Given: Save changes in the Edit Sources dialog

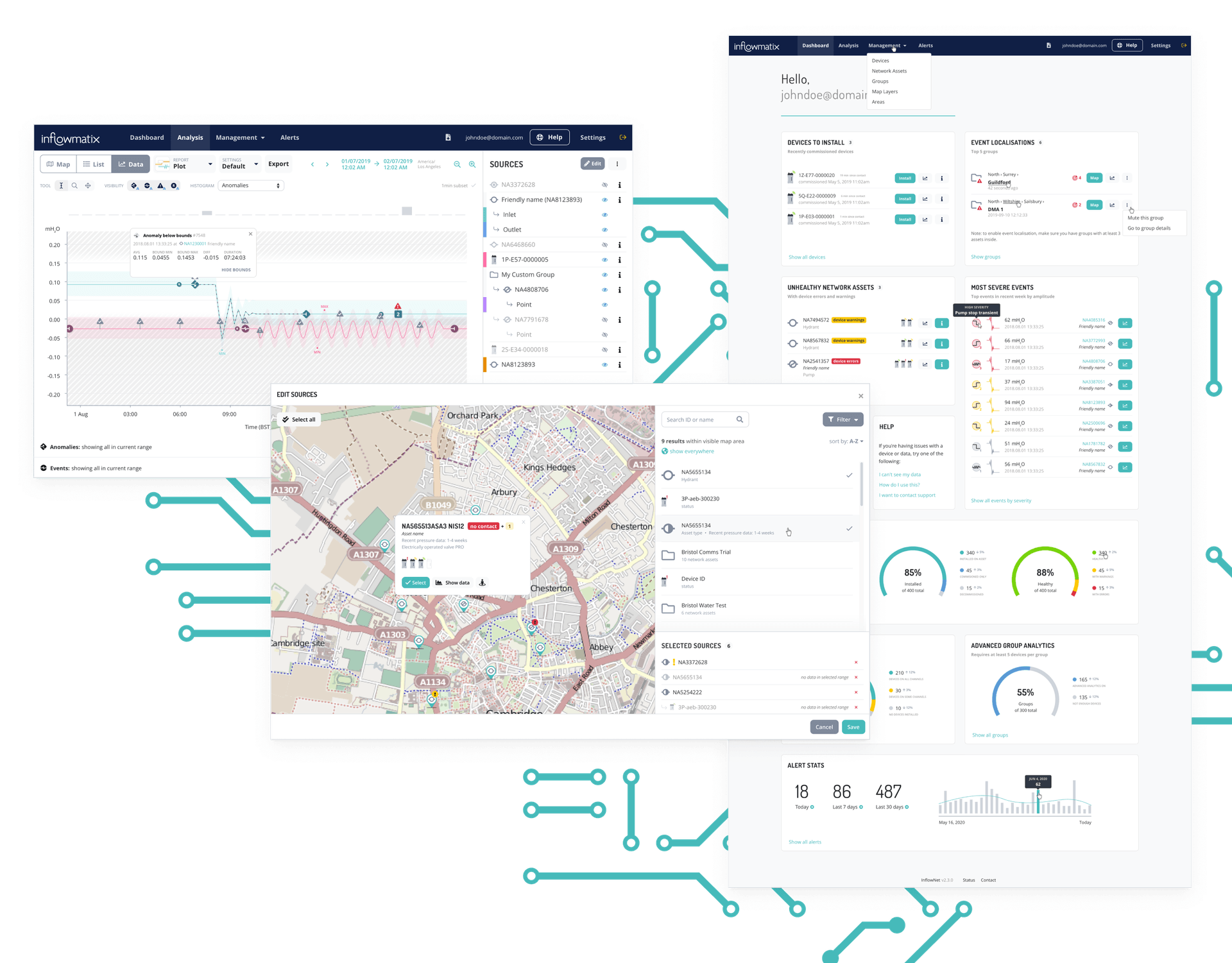Looking at the screenshot, I should pyautogui.click(x=853, y=727).
